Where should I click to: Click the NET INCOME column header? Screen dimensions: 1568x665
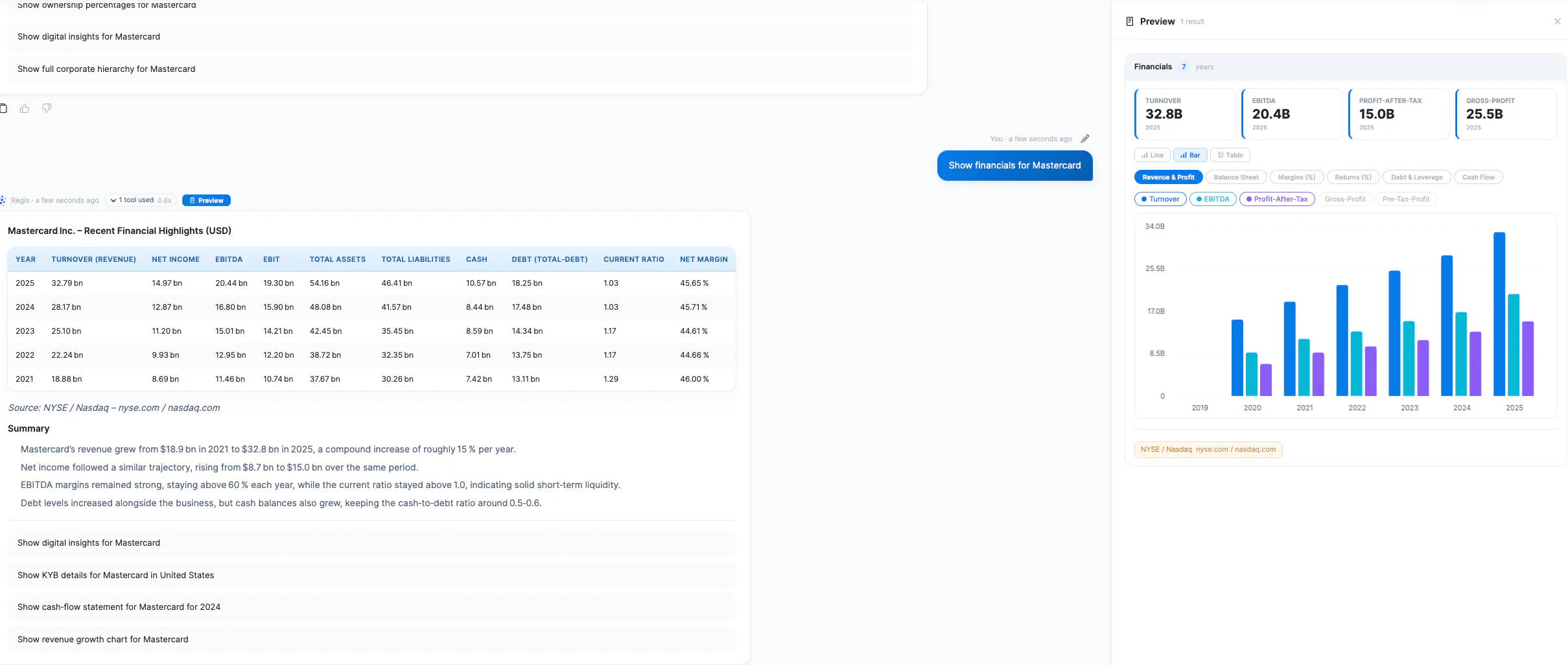click(176, 259)
